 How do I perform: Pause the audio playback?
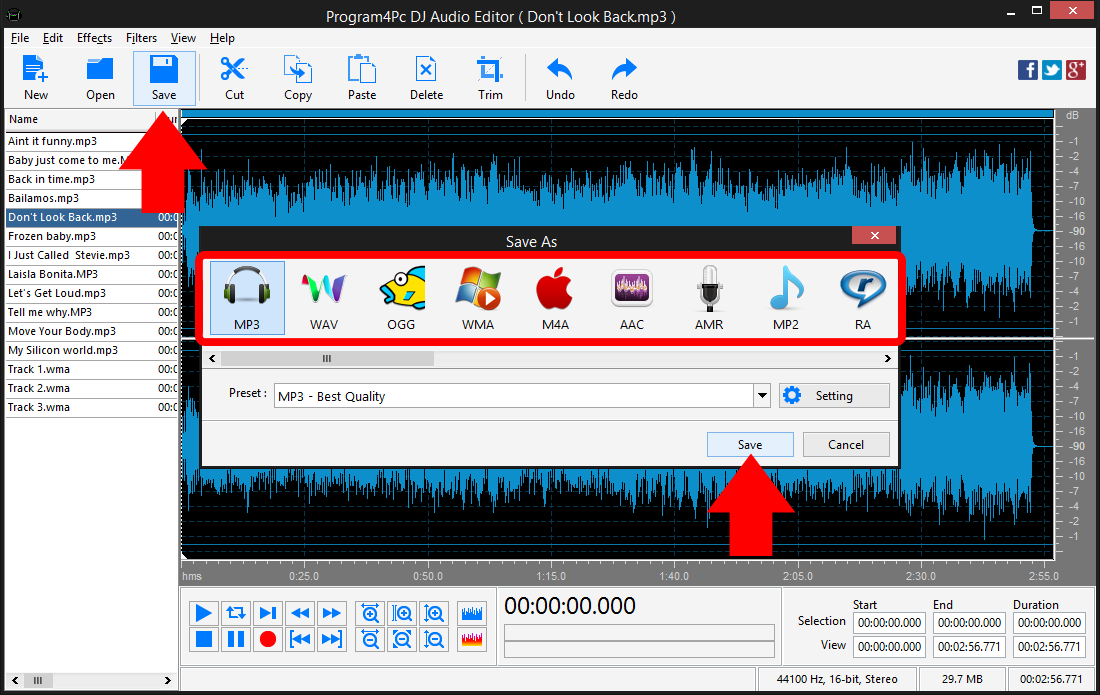coord(235,638)
